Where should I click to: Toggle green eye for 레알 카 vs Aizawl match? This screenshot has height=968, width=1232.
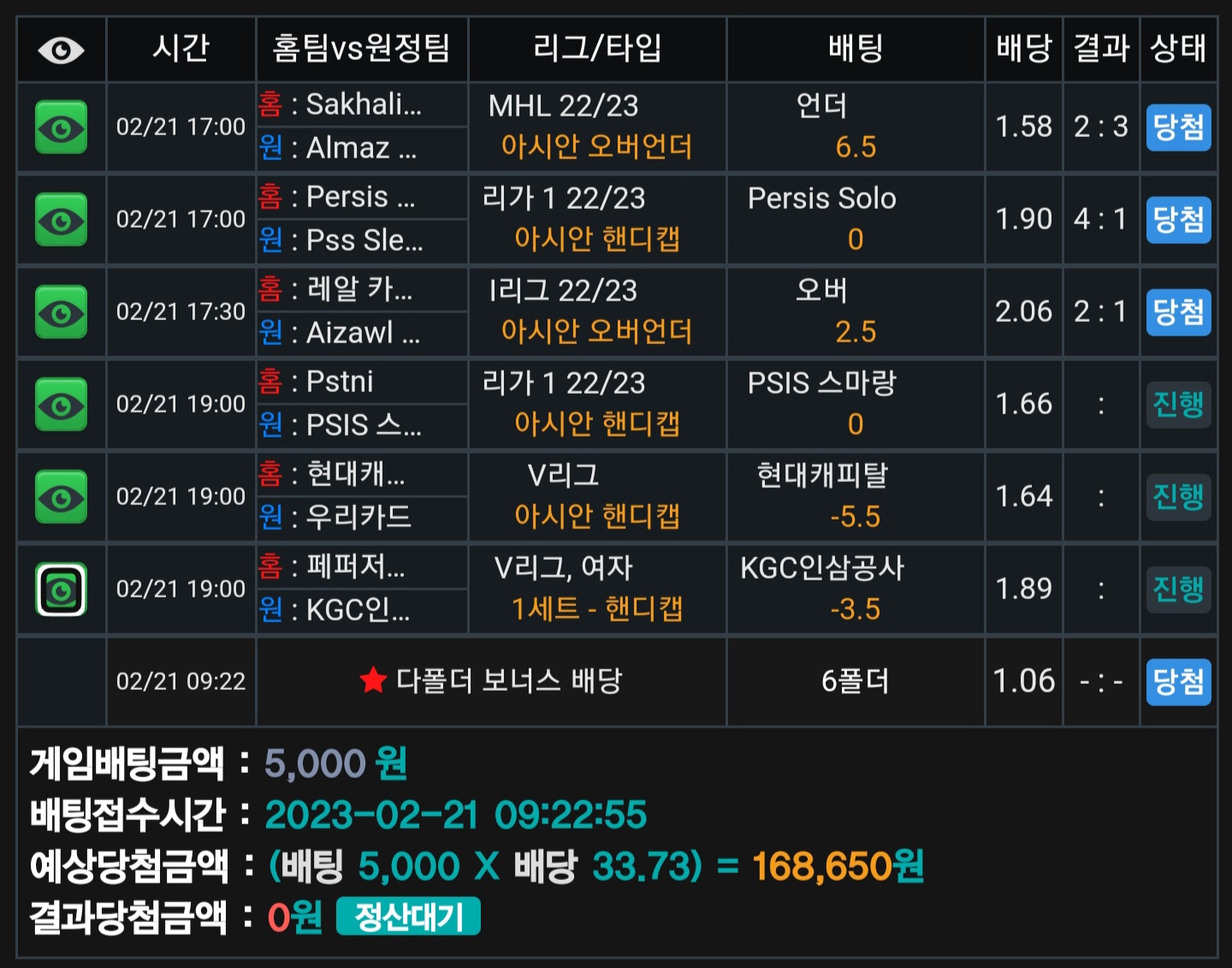[x=61, y=312]
